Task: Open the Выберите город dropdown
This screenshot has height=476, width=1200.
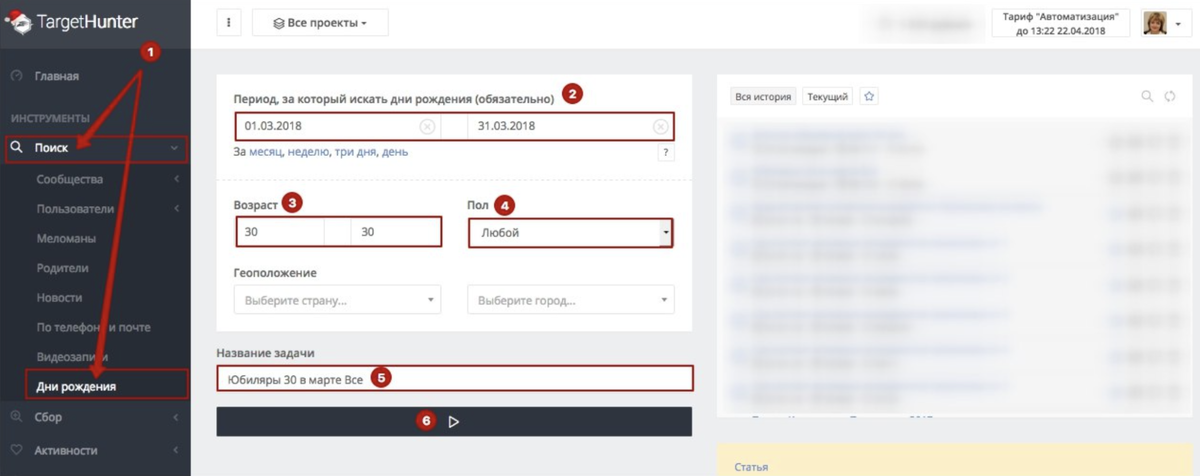Action: click(x=571, y=300)
